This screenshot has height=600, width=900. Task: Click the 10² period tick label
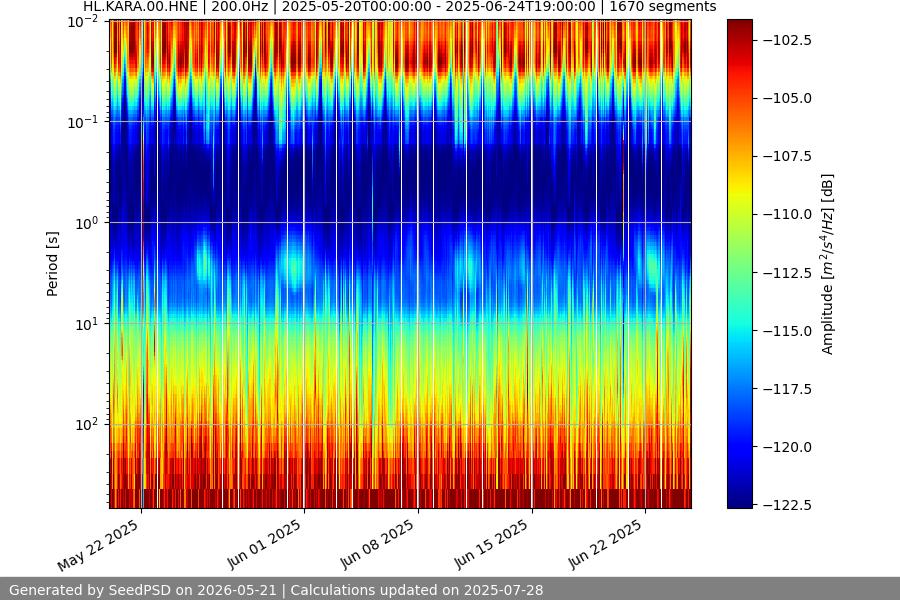click(x=86, y=425)
